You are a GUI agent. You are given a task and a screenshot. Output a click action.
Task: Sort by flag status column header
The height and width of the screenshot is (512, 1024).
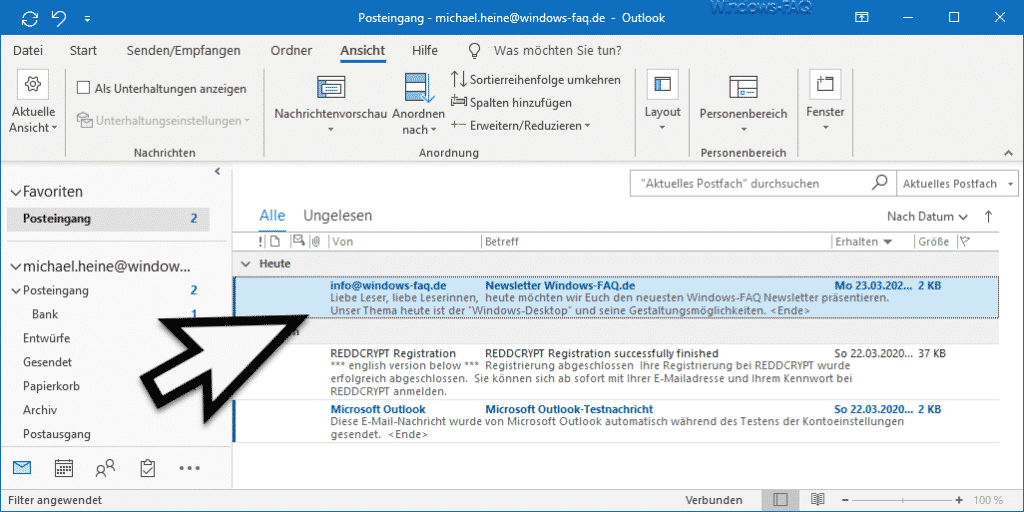coord(965,242)
